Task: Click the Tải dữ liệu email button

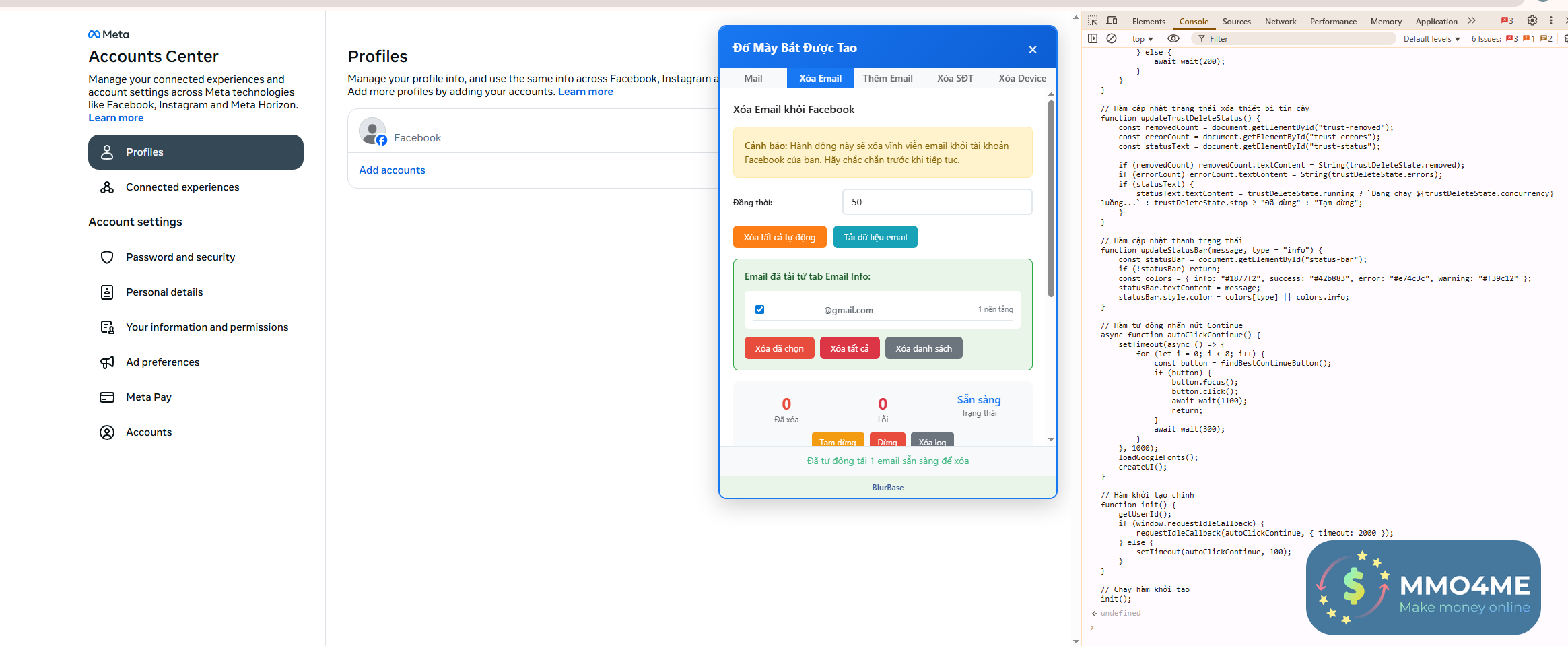Action: (875, 237)
